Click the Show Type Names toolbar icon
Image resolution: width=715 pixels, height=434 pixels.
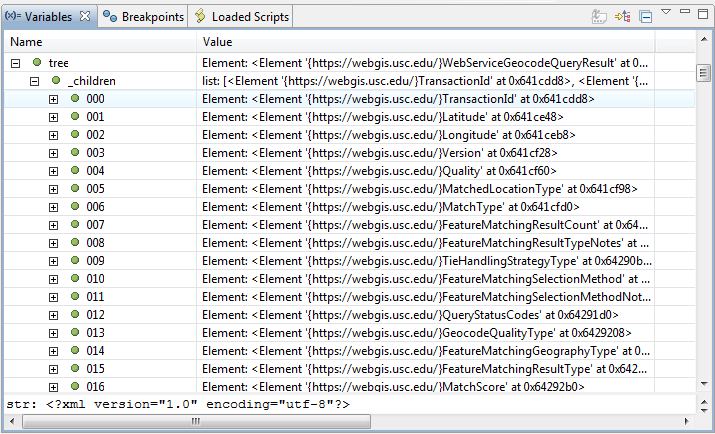pos(599,17)
